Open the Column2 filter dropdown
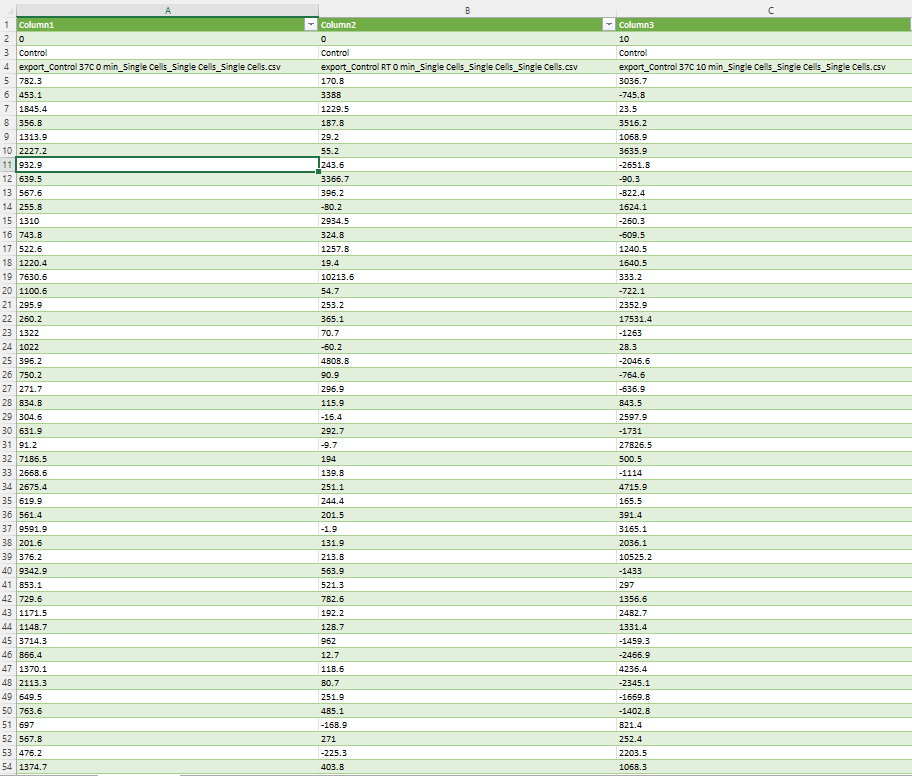Viewport: 912px width, 776px height. 608,24
